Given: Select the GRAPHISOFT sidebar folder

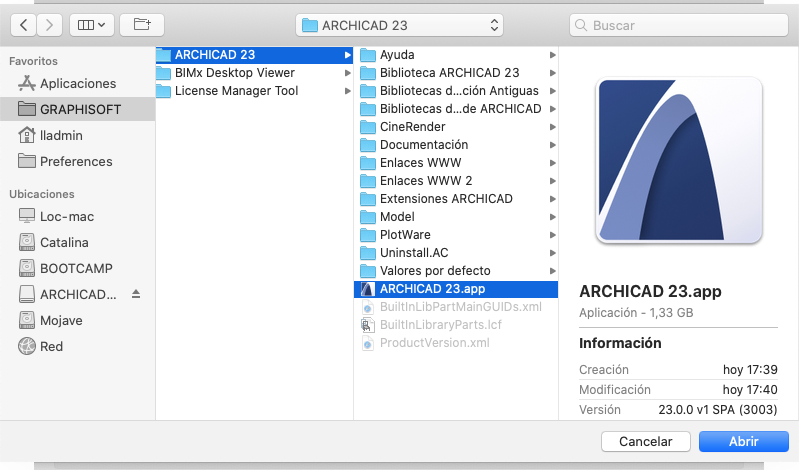Looking at the screenshot, I should (78, 109).
